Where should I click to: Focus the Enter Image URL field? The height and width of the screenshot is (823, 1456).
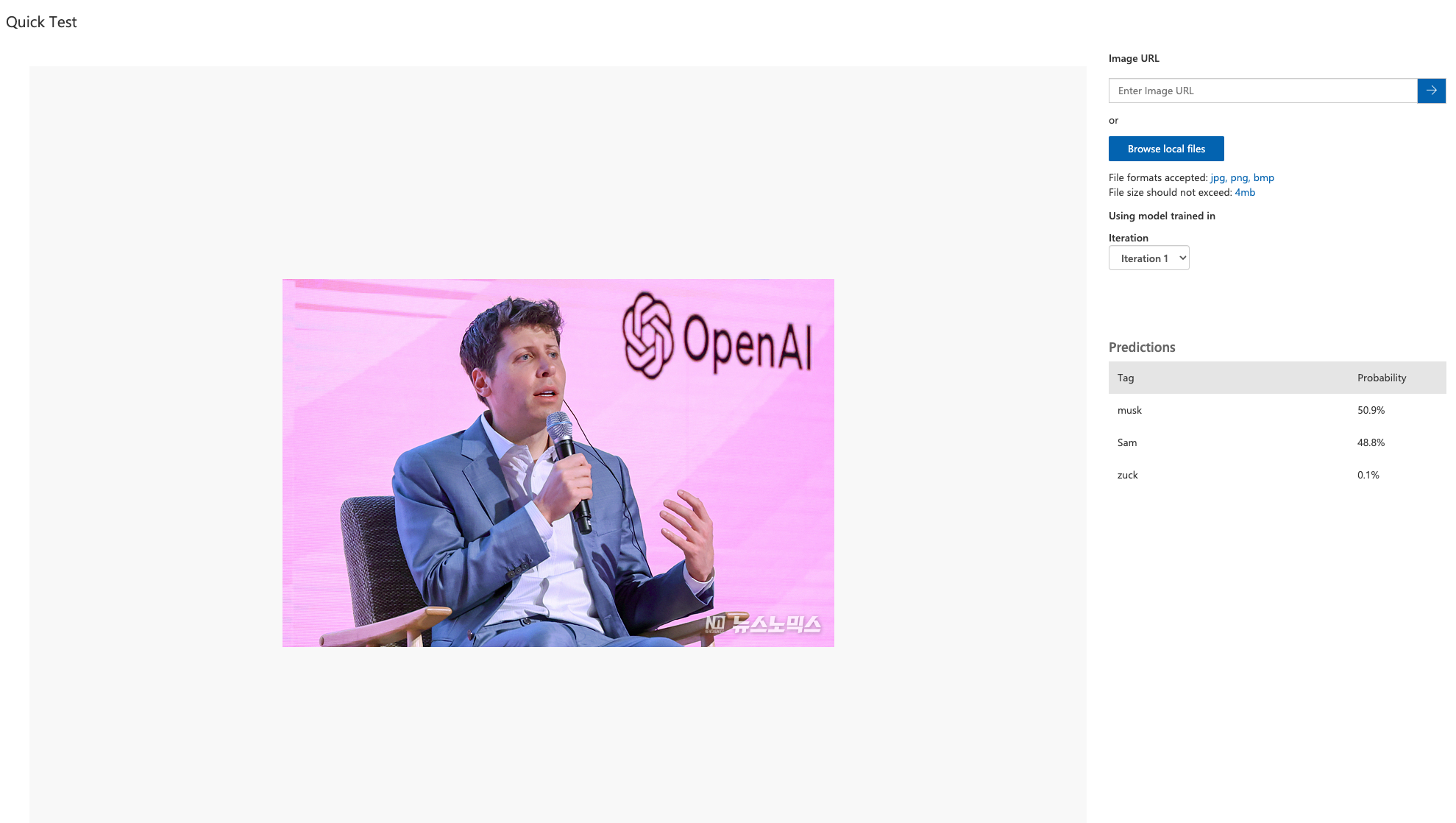1262,91
